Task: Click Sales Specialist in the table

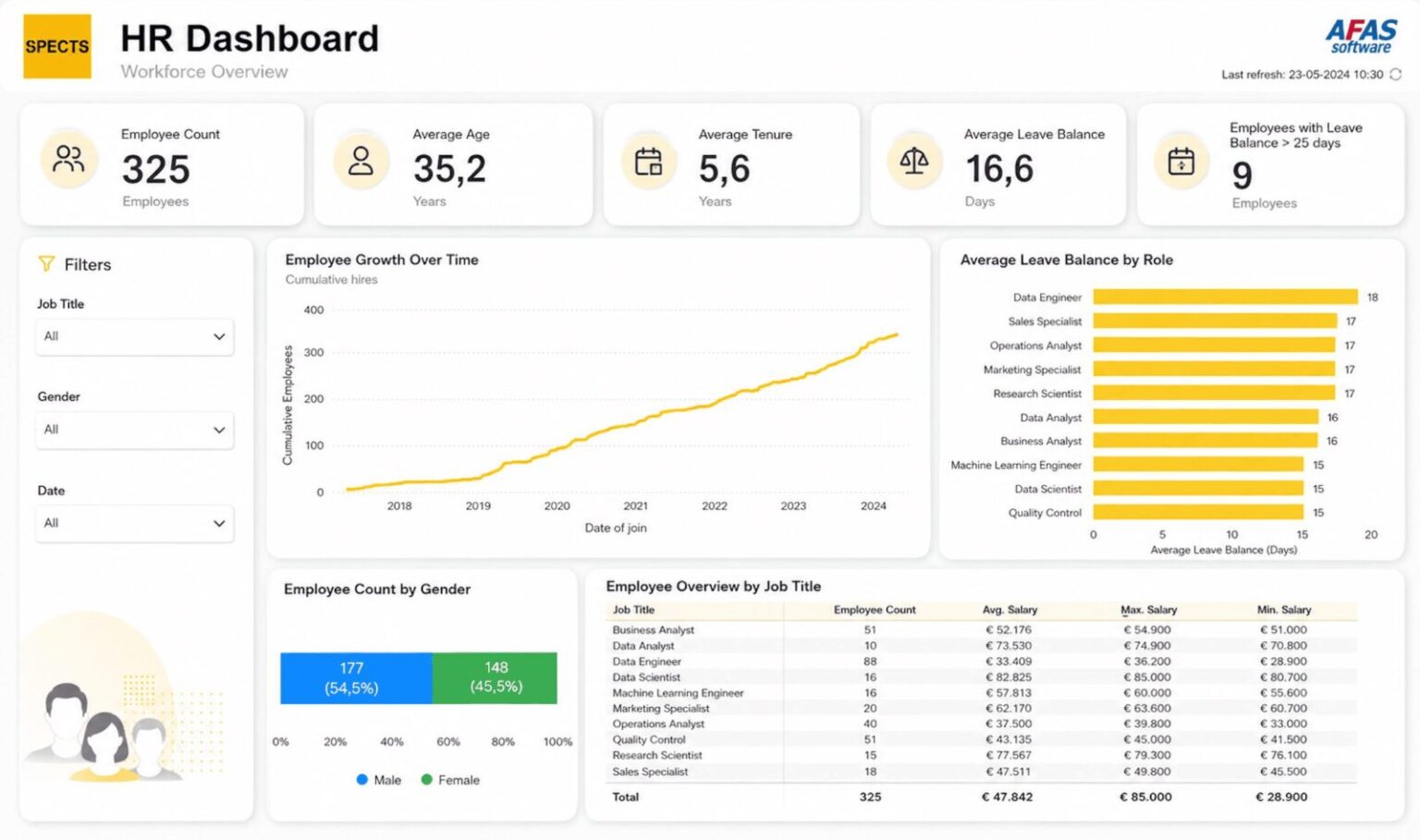Action: click(650, 772)
